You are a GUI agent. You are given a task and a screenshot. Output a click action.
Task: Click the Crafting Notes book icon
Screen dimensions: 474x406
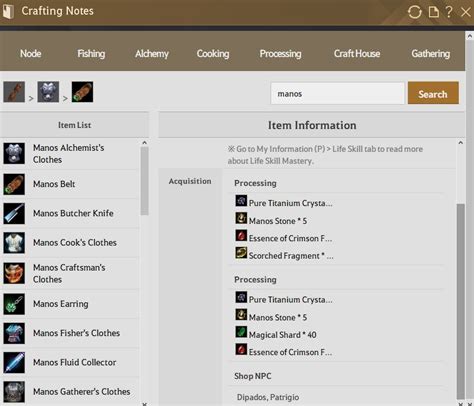point(9,11)
